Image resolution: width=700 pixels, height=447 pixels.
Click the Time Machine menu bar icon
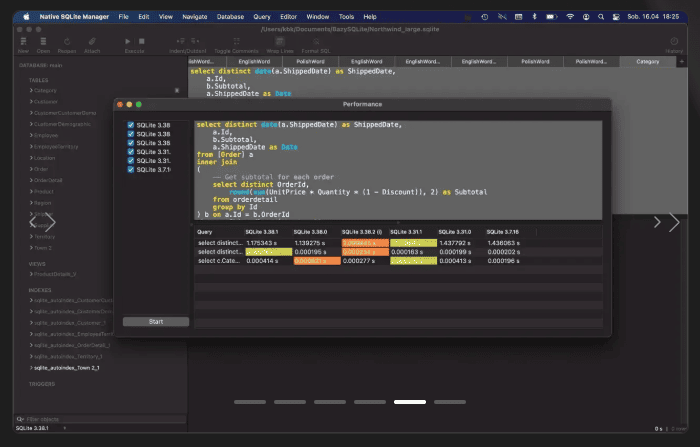[484, 17]
